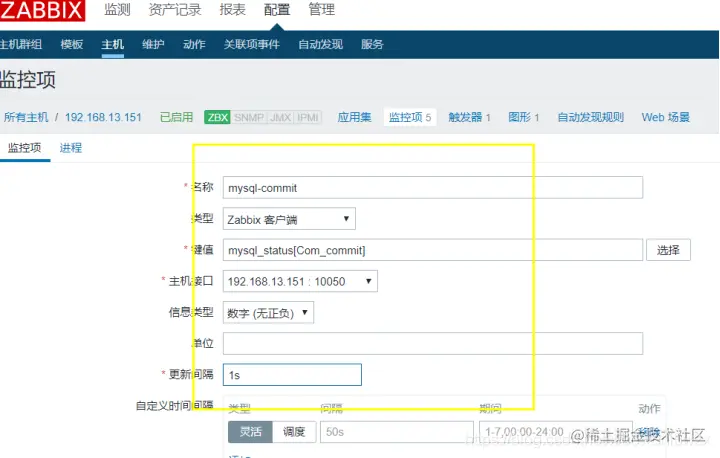Go to 自动发现 submenu

coord(321,45)
